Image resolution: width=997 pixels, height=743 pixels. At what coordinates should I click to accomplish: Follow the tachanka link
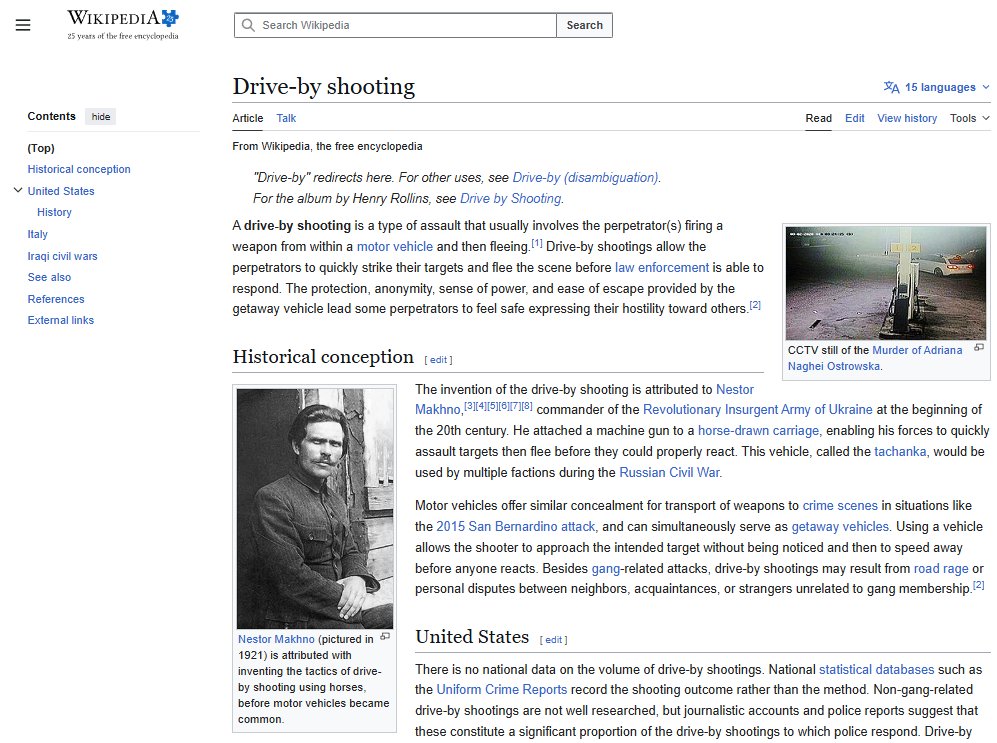(x=900, y=451)
